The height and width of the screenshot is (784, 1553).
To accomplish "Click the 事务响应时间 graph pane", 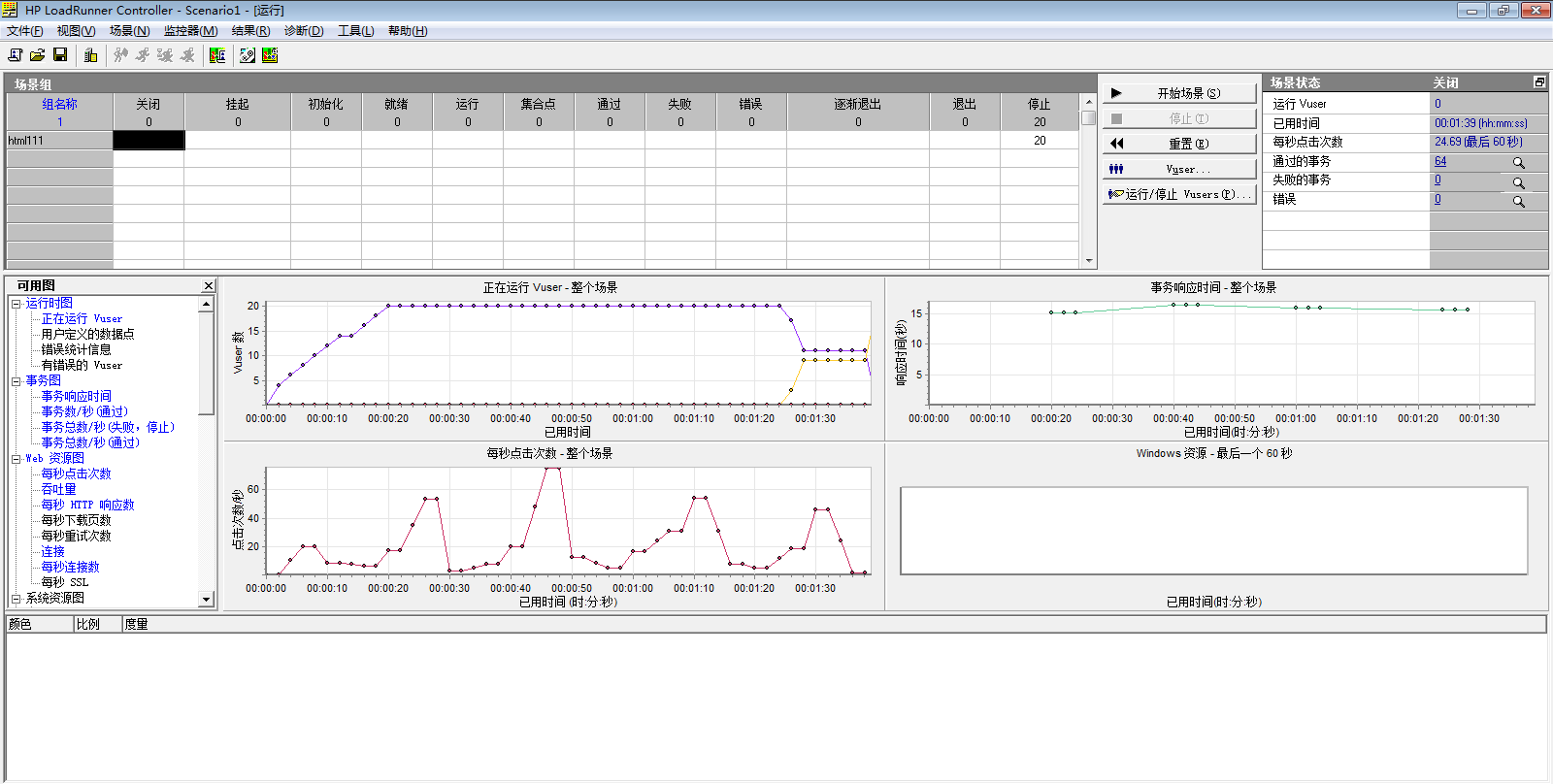I will coord(1216,359).
